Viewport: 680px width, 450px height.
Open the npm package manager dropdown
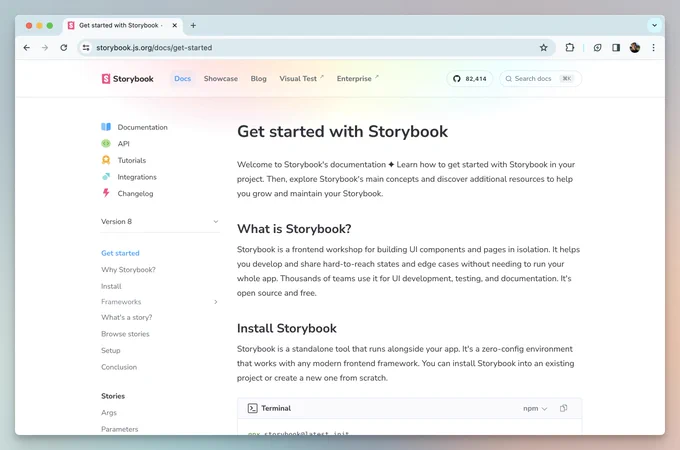(535, 408)
